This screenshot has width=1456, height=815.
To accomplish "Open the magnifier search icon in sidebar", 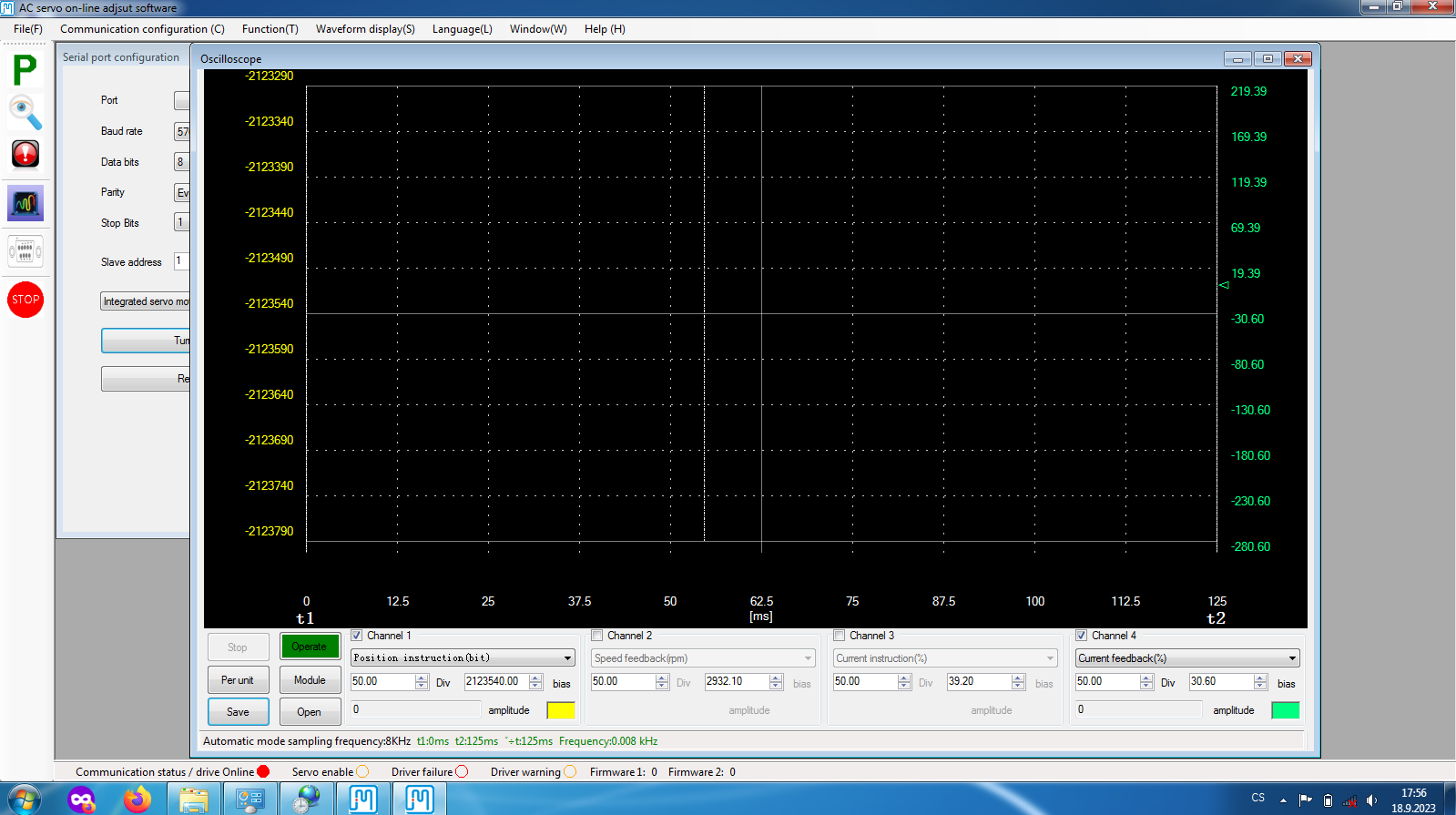I will point(25,113).
